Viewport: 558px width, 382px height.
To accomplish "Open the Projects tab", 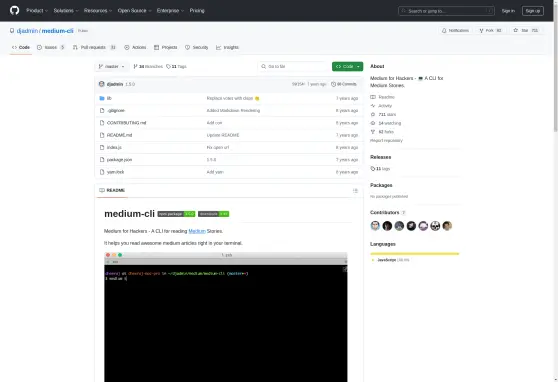I will pos(165,47).
